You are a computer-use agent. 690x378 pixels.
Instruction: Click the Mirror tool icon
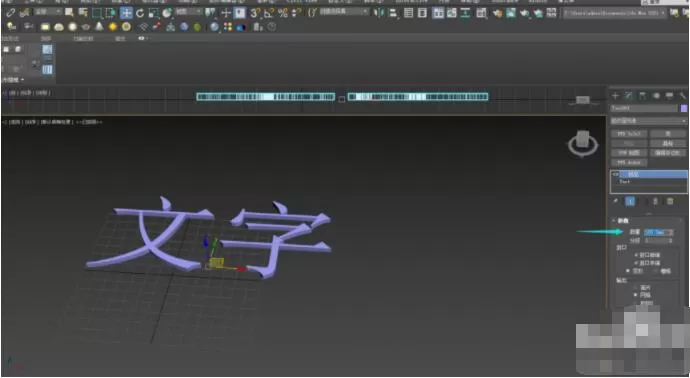[x=379, y=13]
